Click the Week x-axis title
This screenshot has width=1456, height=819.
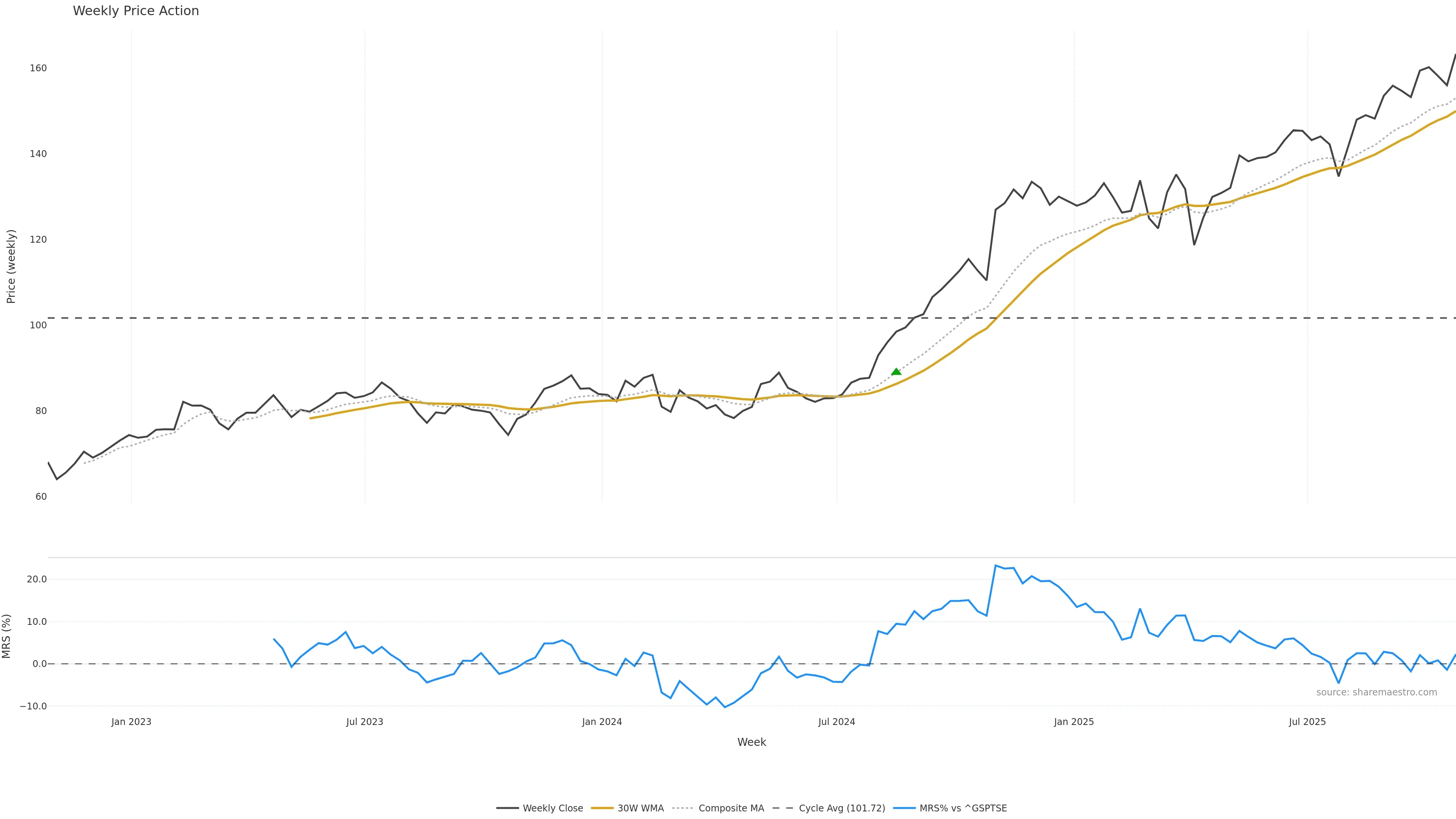tap(751, 742)
